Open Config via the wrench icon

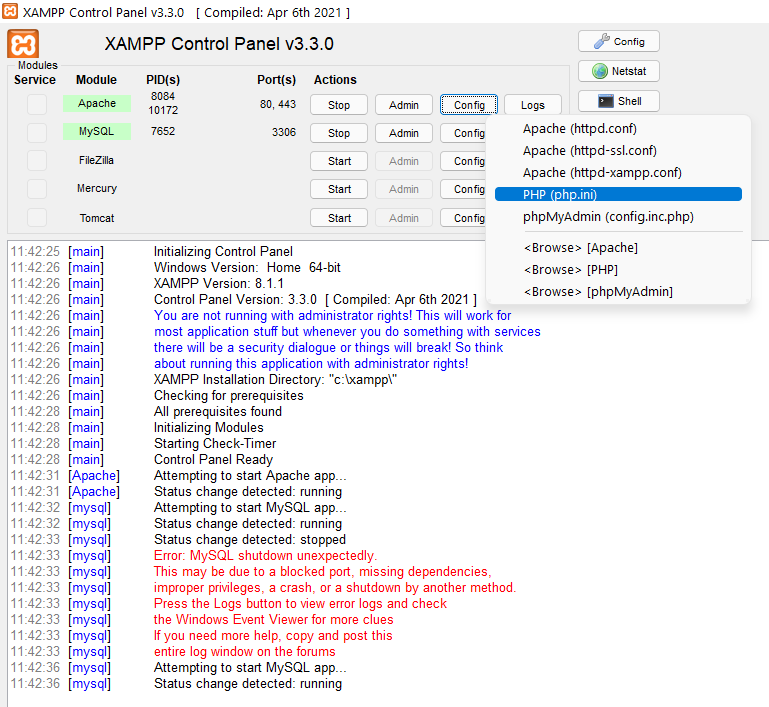(618, 42)
